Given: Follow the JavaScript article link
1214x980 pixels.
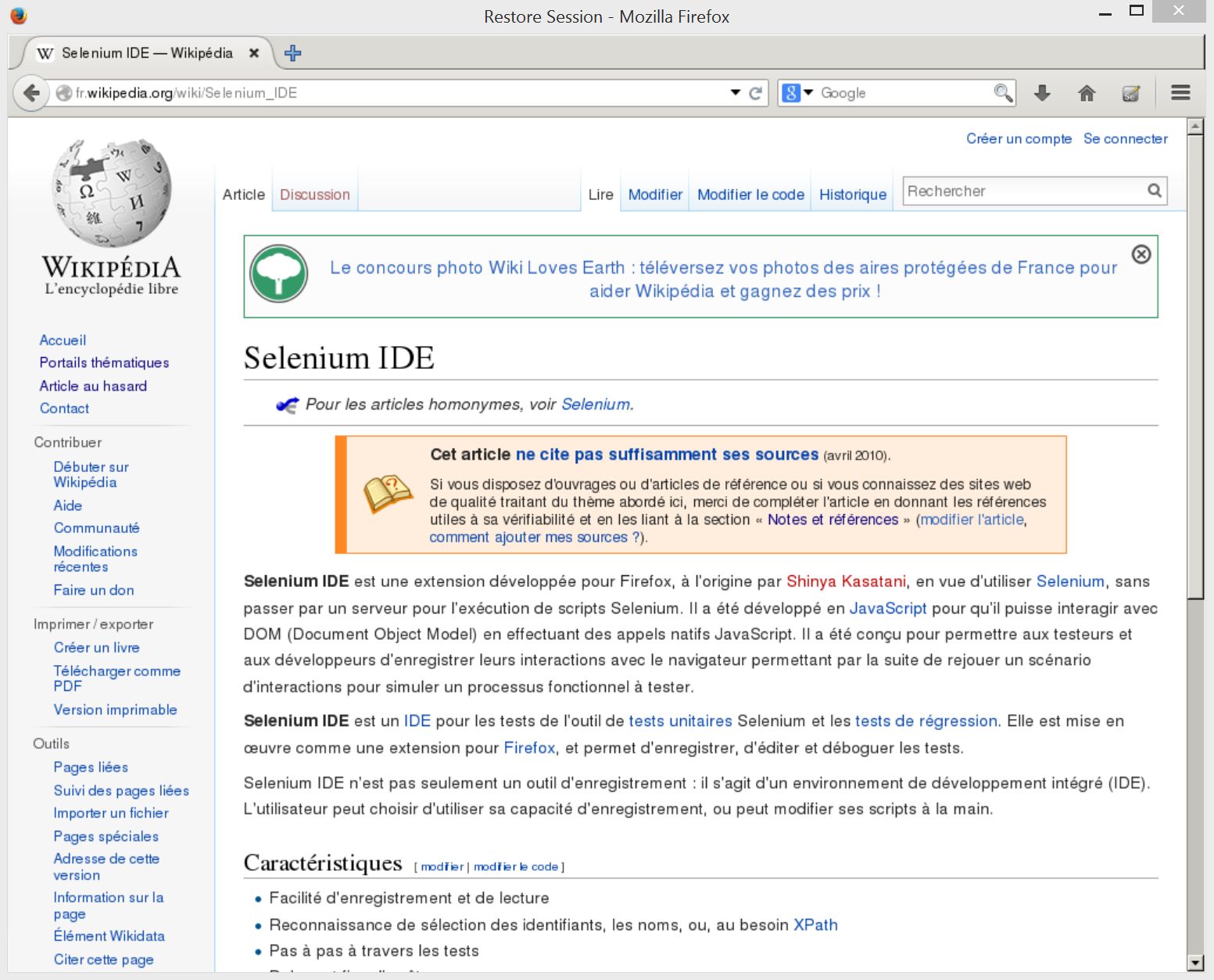Looking at the screenshot, I should click(x=887, y=608).
